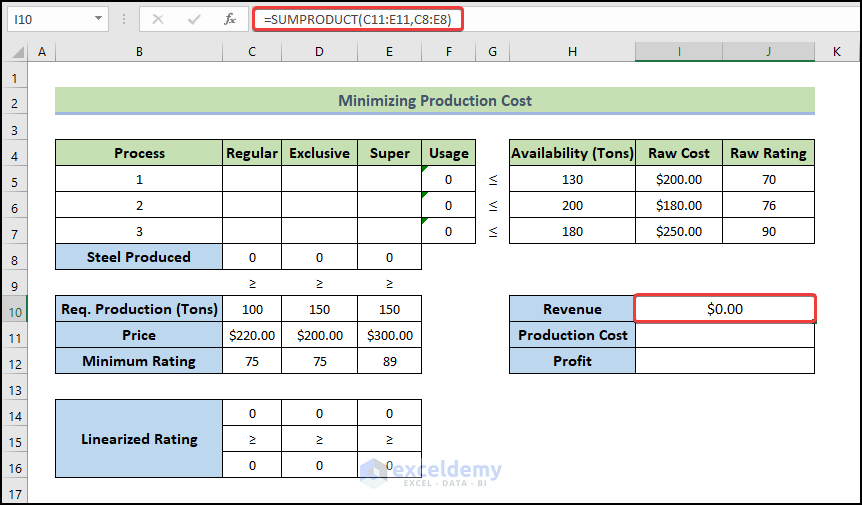Viewport: 862px width, 505px height.
Task: Click the Name Box showing I10
Action: click(x=50, y=19)
